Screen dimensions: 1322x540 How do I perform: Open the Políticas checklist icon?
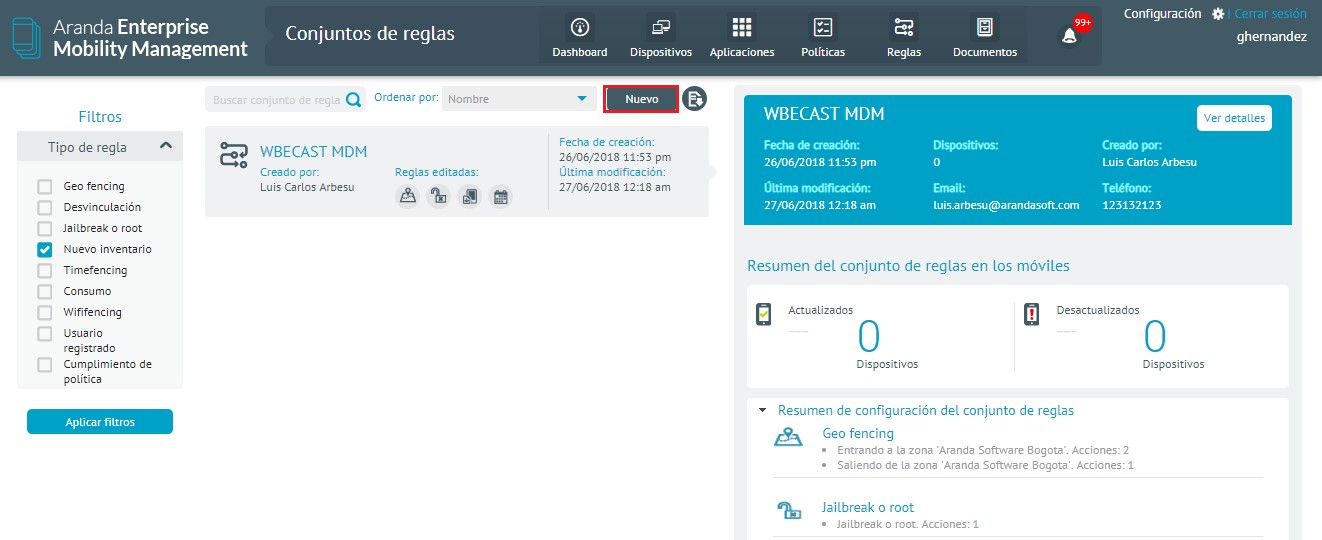(823, 27)
